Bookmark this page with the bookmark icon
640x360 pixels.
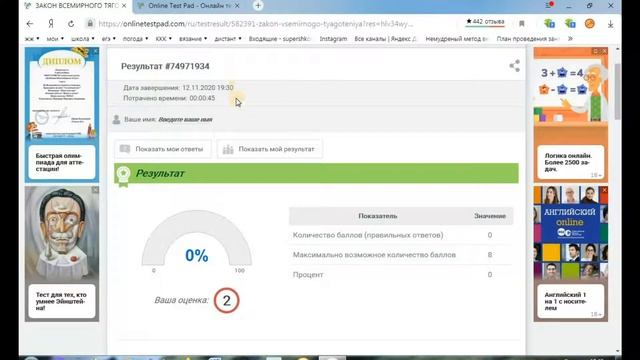click(522, 24)
